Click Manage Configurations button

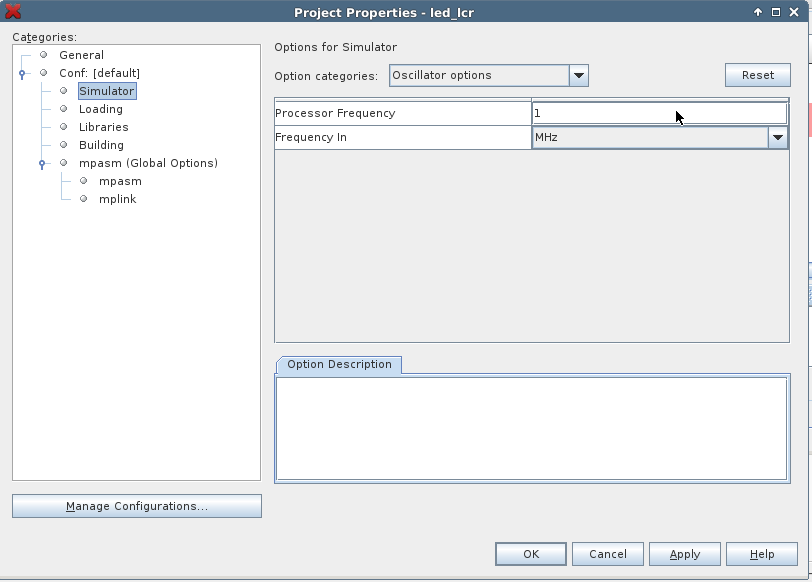click(137, 506)
